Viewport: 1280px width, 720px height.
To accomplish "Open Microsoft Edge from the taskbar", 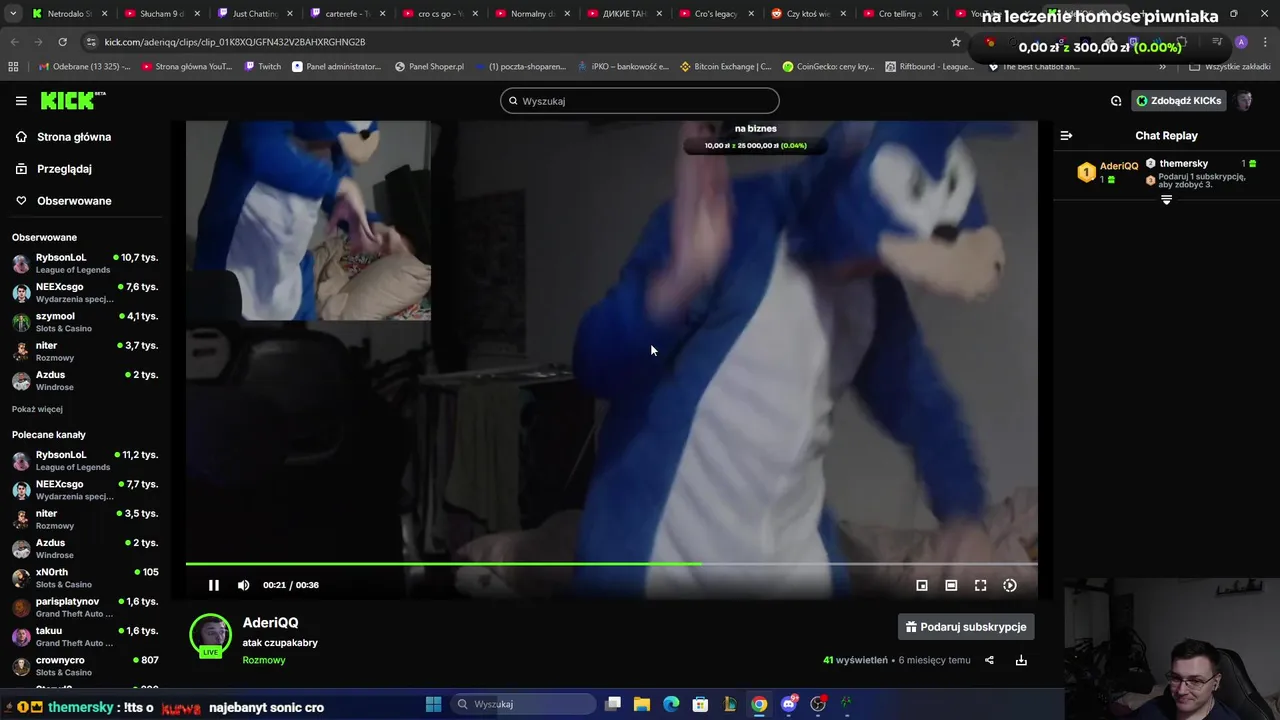I will point(671,704).
